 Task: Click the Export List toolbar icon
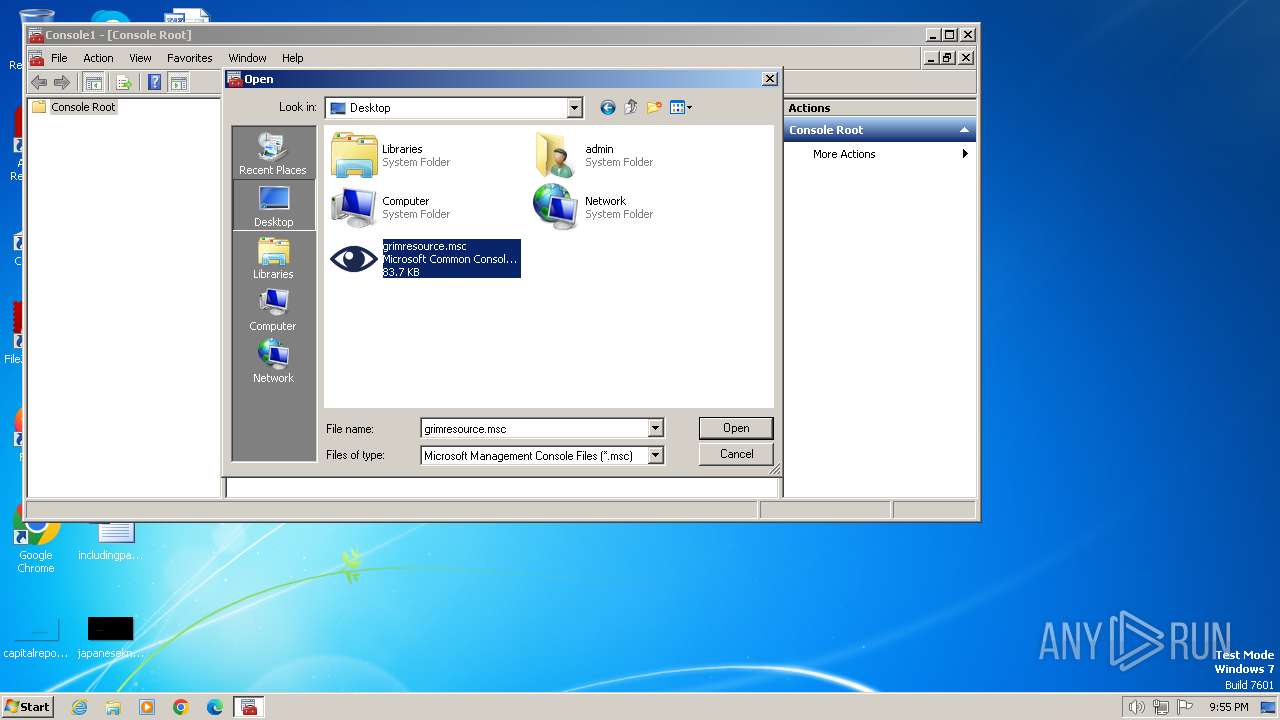(124, 82)
